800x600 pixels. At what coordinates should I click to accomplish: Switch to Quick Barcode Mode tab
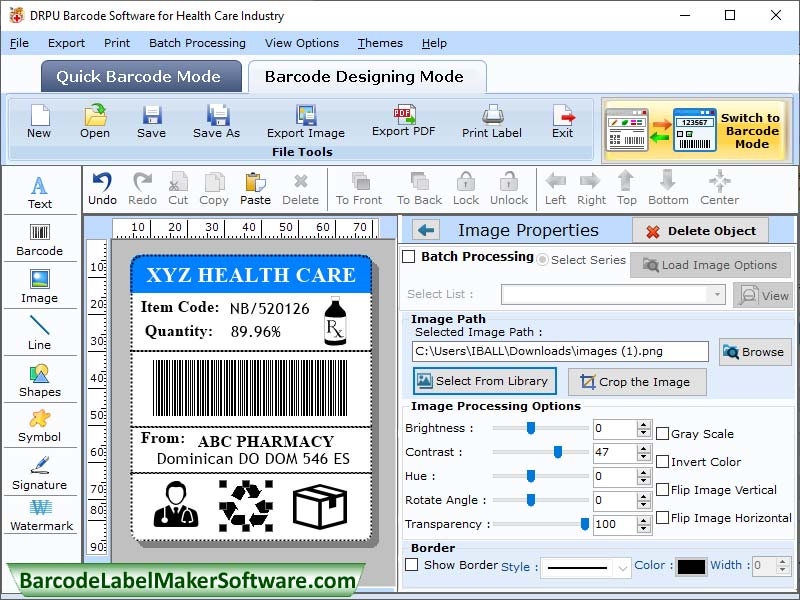141,77
